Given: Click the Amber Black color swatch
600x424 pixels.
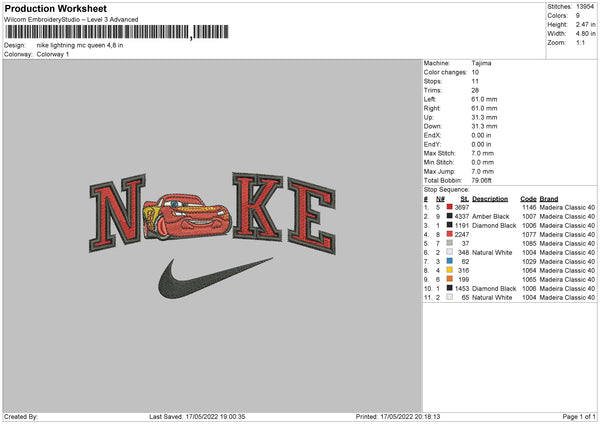Looking at the screenshot, I should coord(450,216).
